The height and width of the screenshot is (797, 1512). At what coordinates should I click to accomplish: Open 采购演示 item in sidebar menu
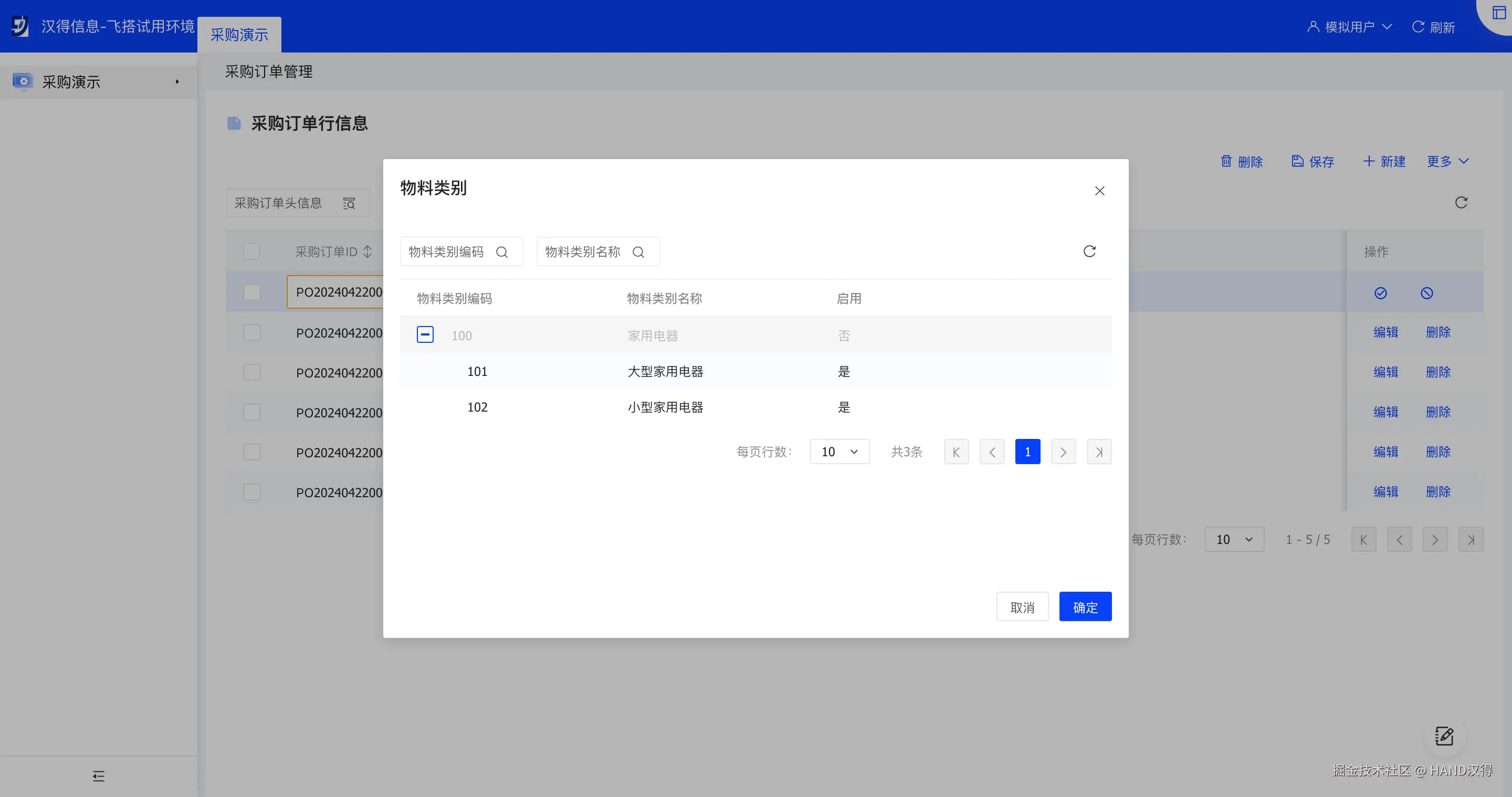[x=71, y=82]
